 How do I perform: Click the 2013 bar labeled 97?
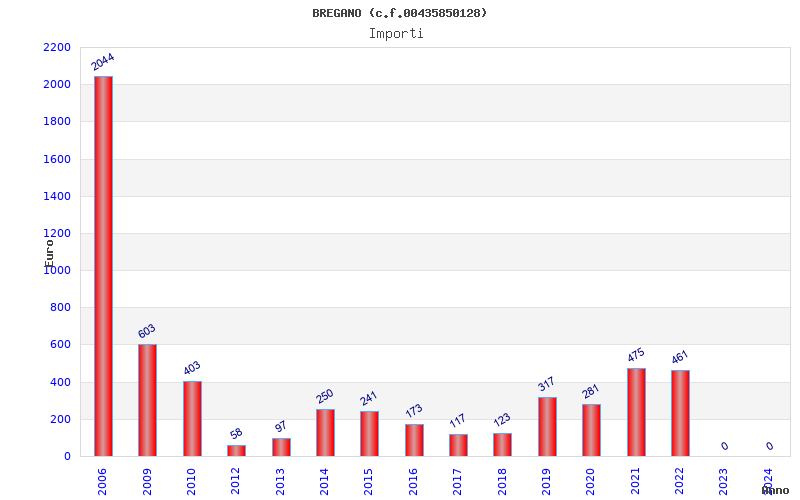[x=282, y=447]
